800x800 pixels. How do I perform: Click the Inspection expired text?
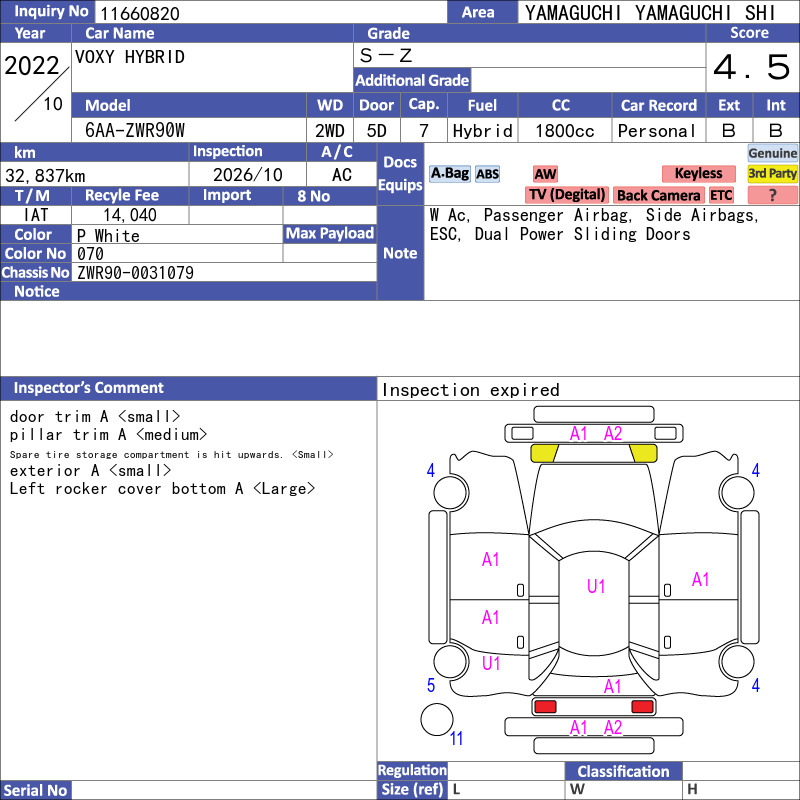tap(470, 390)
